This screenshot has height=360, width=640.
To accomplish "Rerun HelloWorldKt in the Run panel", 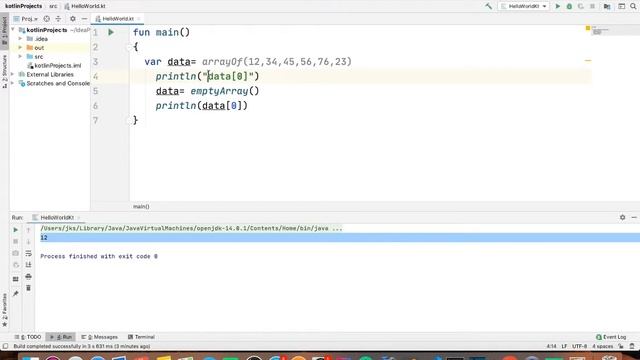I will 16,230.
